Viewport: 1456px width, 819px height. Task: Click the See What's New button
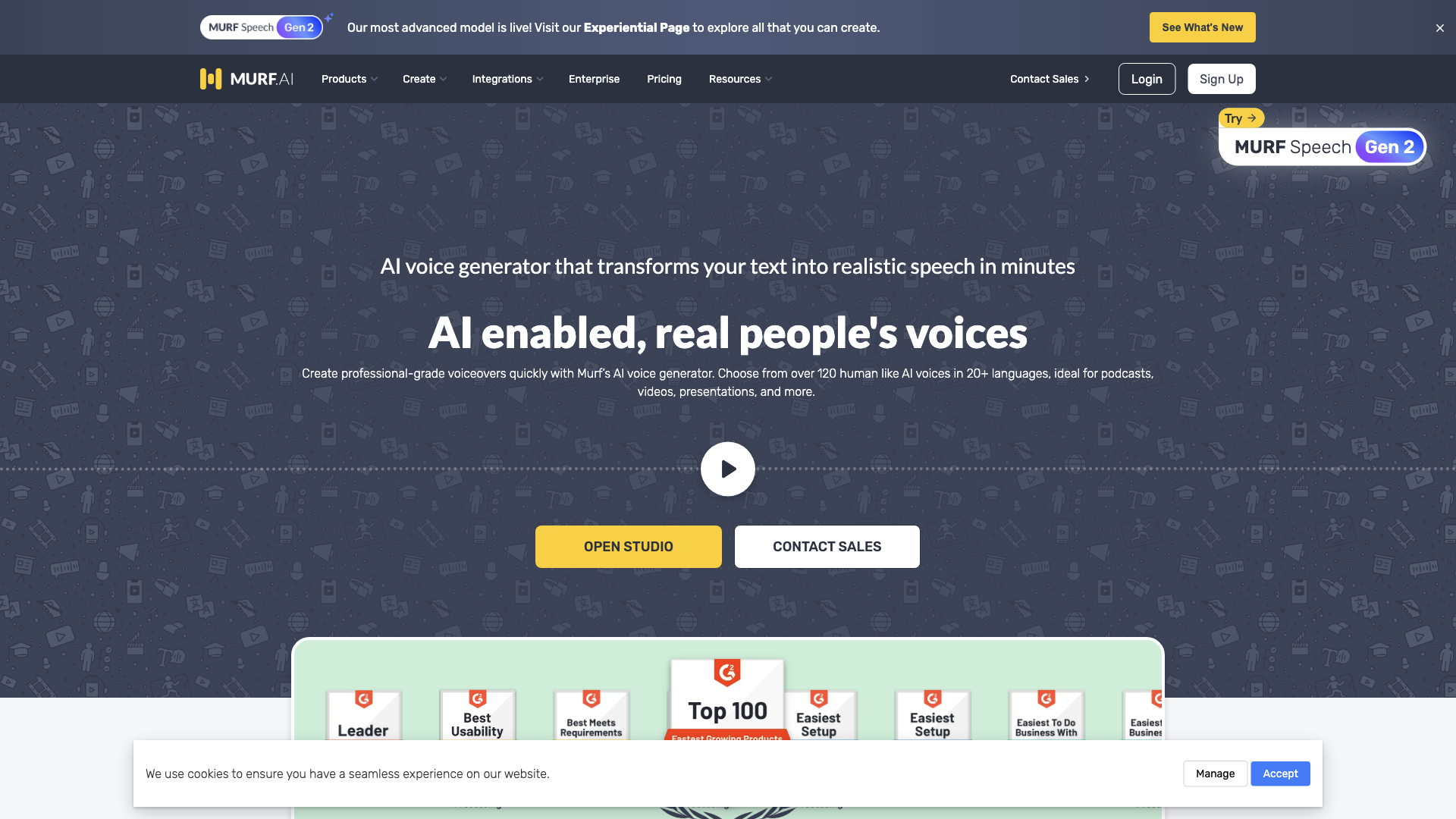coord(1203,27)
